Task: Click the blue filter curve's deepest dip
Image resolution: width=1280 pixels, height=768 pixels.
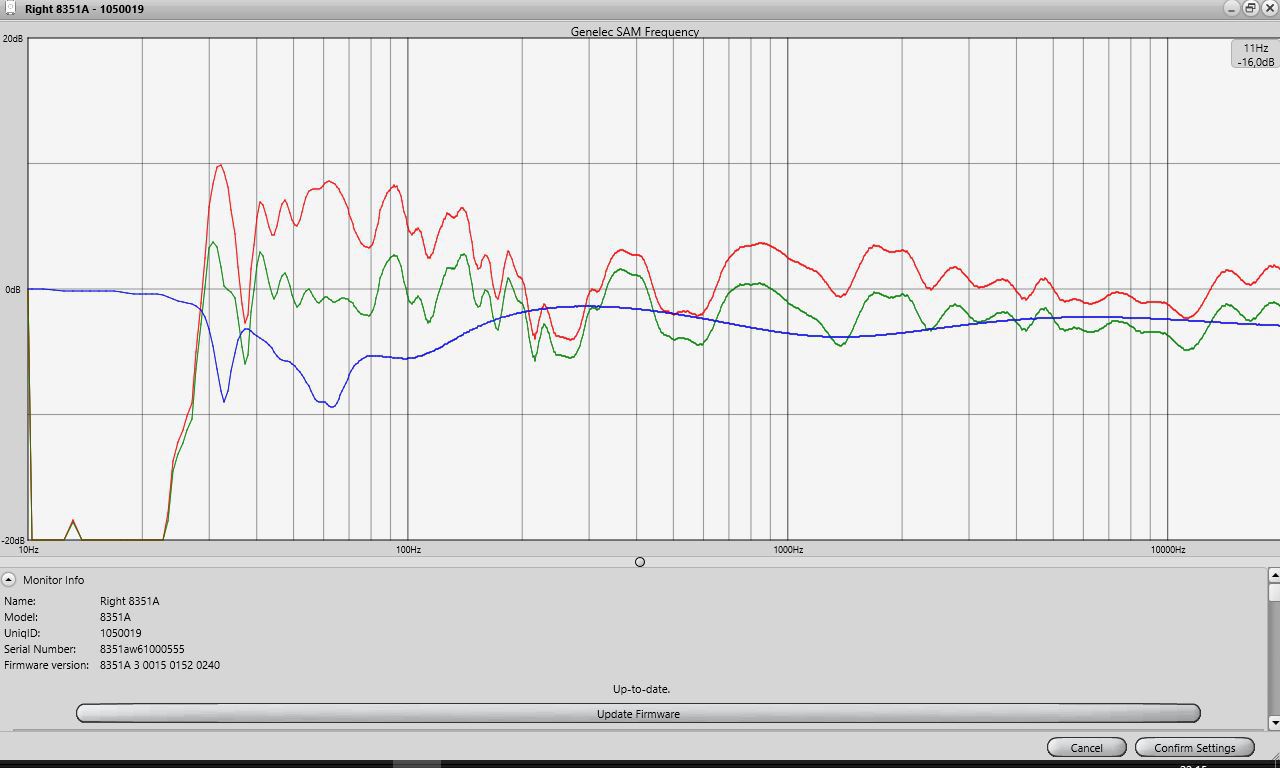Action: [x=332, y=406]
